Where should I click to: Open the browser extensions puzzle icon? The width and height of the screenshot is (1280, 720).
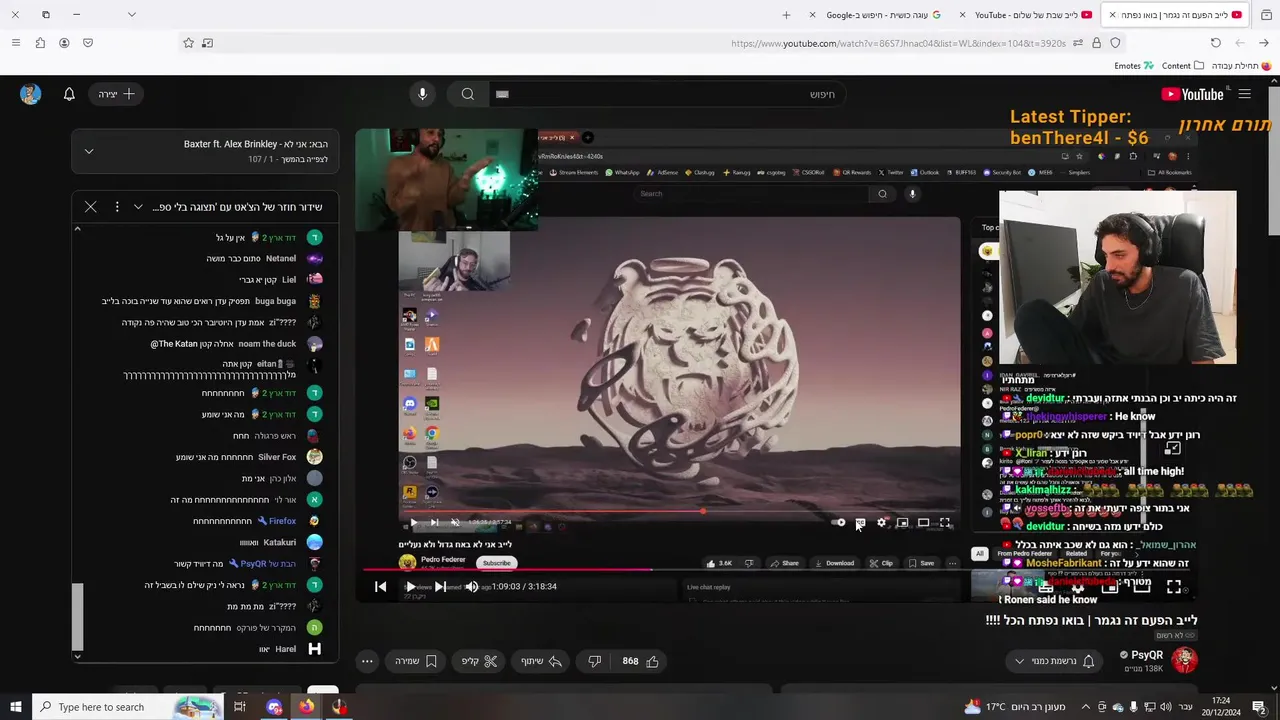click(40, 43)
